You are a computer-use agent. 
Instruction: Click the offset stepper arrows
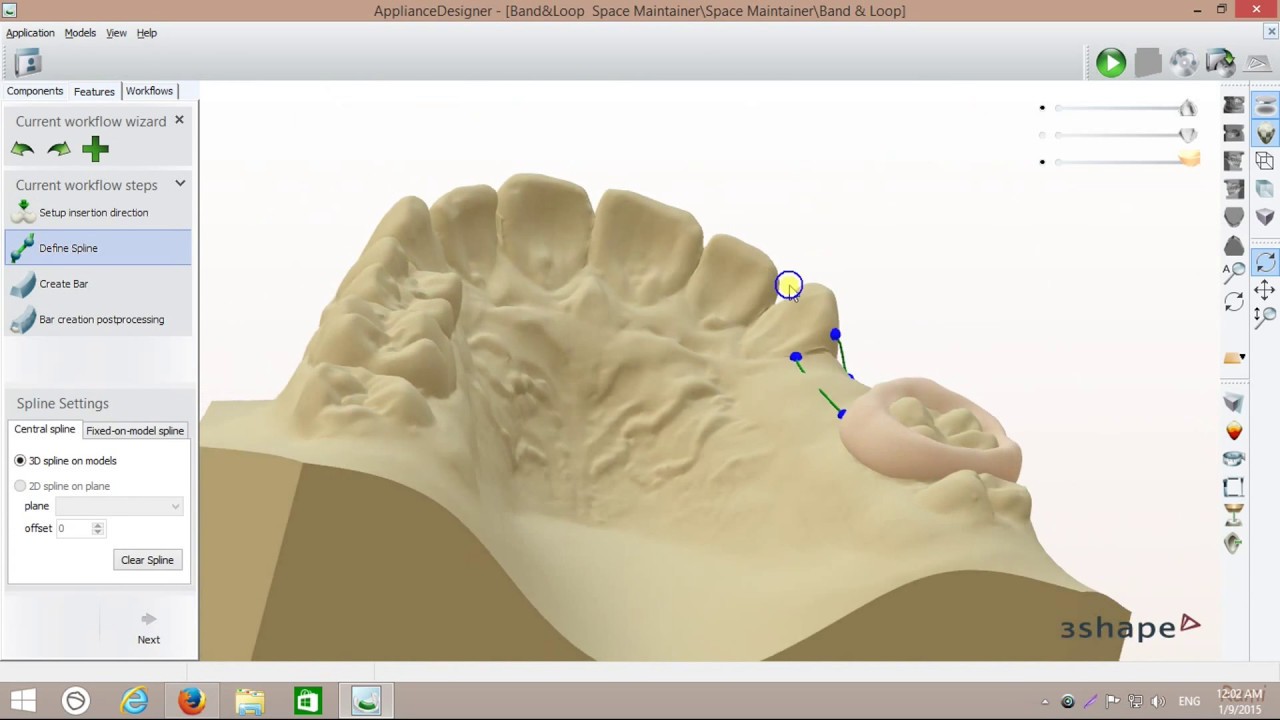[x=97, y=528]
